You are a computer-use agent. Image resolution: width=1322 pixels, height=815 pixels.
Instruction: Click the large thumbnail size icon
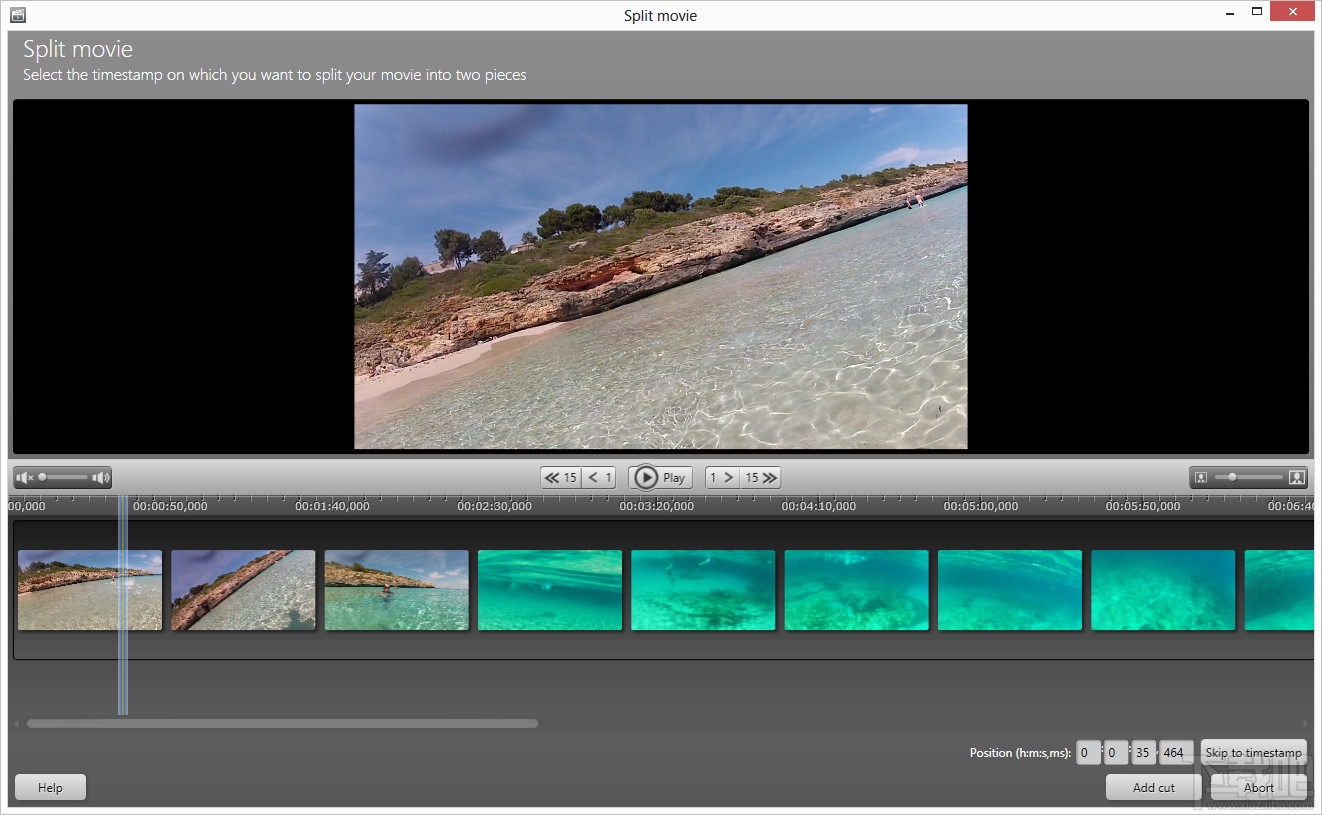(1296, 478)
